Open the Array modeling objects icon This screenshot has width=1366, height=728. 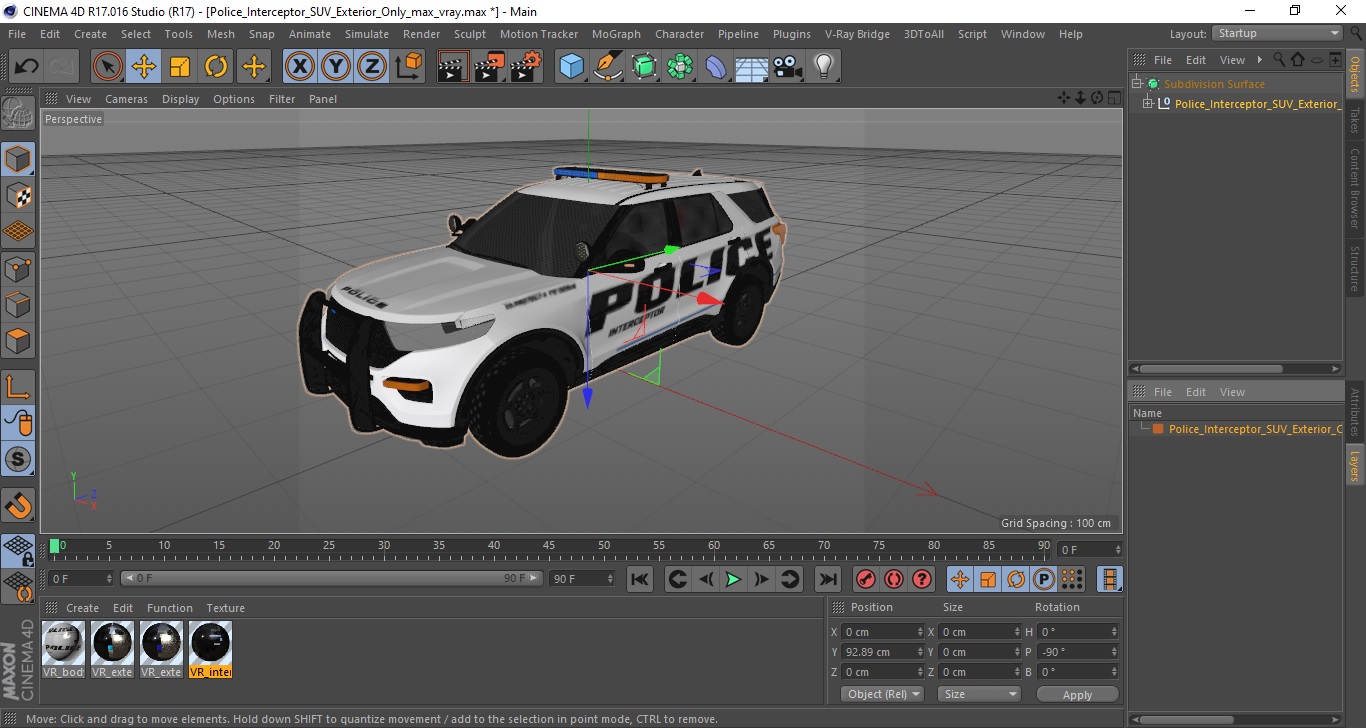[x=680, y=67]
